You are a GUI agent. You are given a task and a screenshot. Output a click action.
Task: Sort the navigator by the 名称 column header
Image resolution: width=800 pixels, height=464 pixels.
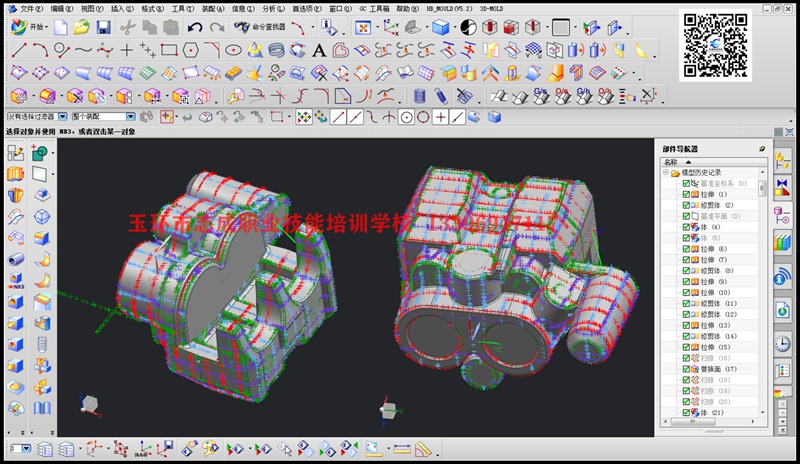(x=670, y=162)
